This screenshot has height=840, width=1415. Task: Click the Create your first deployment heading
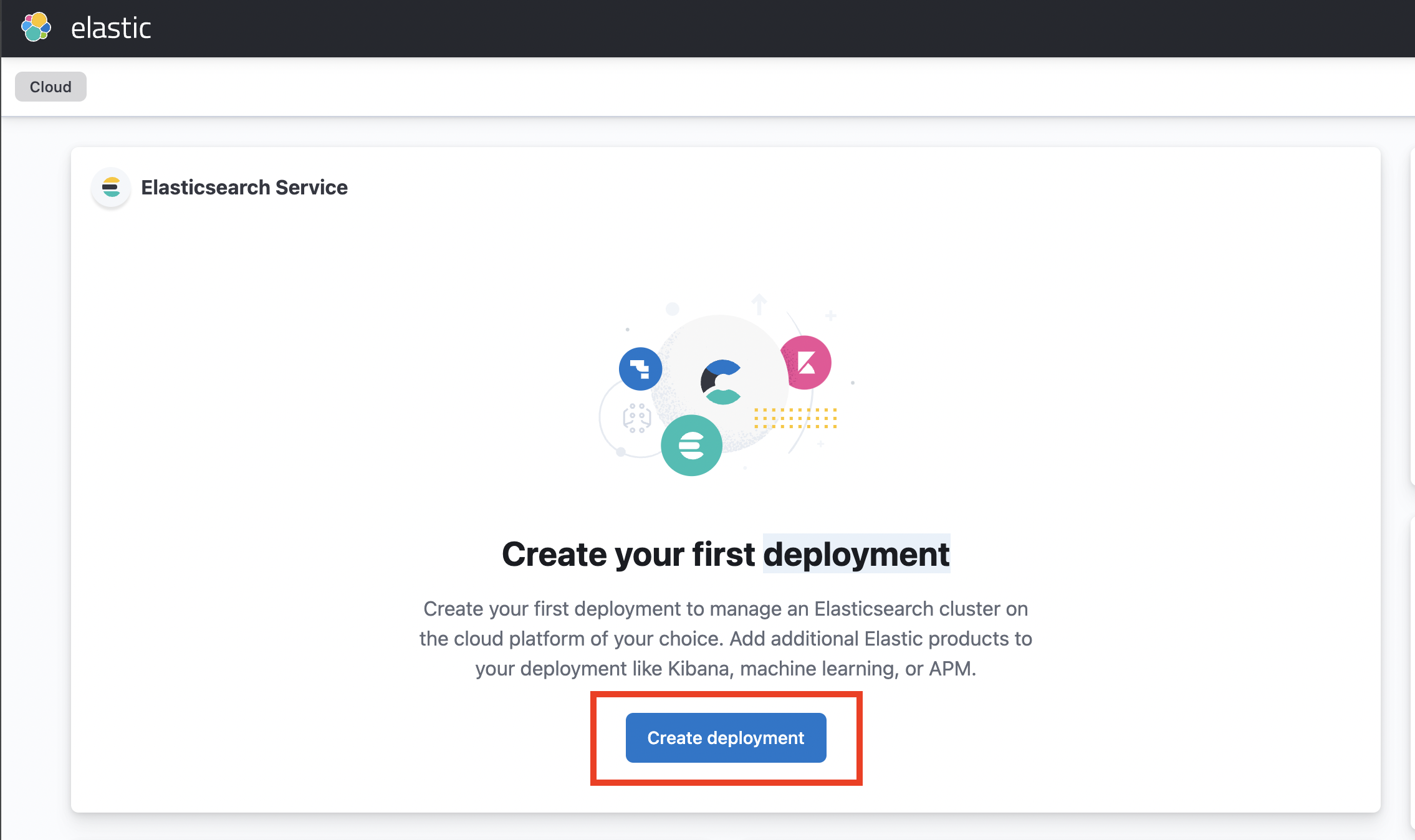coord(628,554)
